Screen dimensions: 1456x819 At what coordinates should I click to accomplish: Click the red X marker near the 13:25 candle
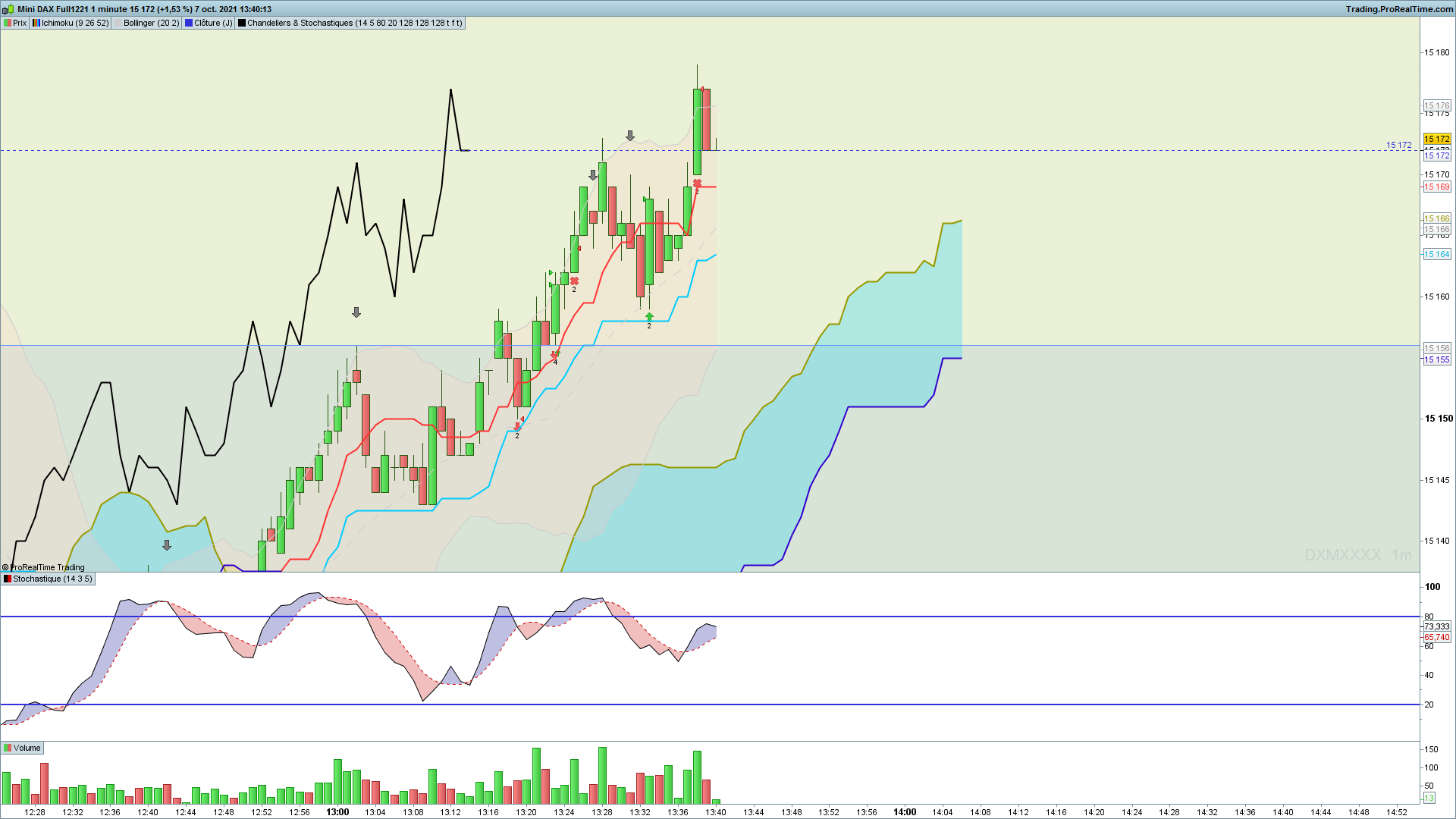click(x=574, y=281)
